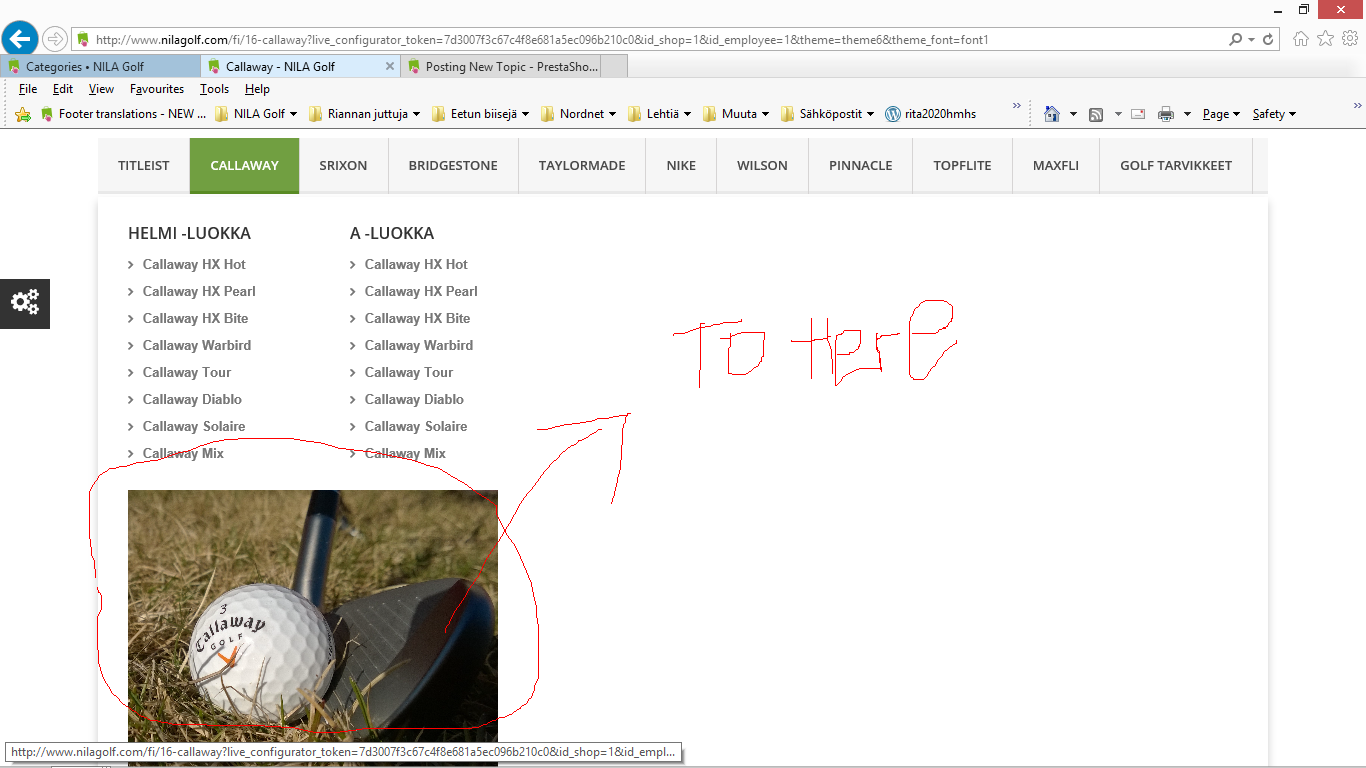Open Callaway HX Bite under A -LUOKKA
The width and height of the screenshot is (1366, 768).
pos(417,318)
